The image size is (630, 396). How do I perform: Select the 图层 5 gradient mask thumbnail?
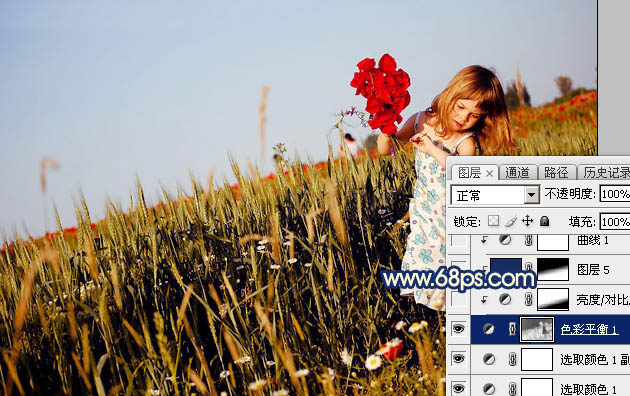click(553, 269)
